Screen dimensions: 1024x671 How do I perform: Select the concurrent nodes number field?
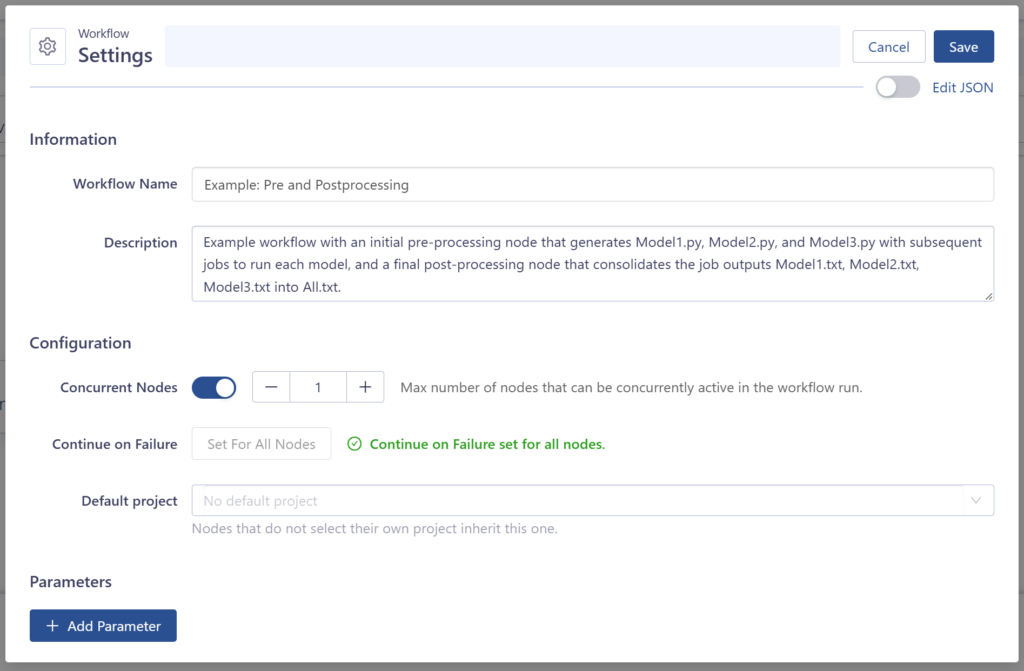tap(318, 387)
